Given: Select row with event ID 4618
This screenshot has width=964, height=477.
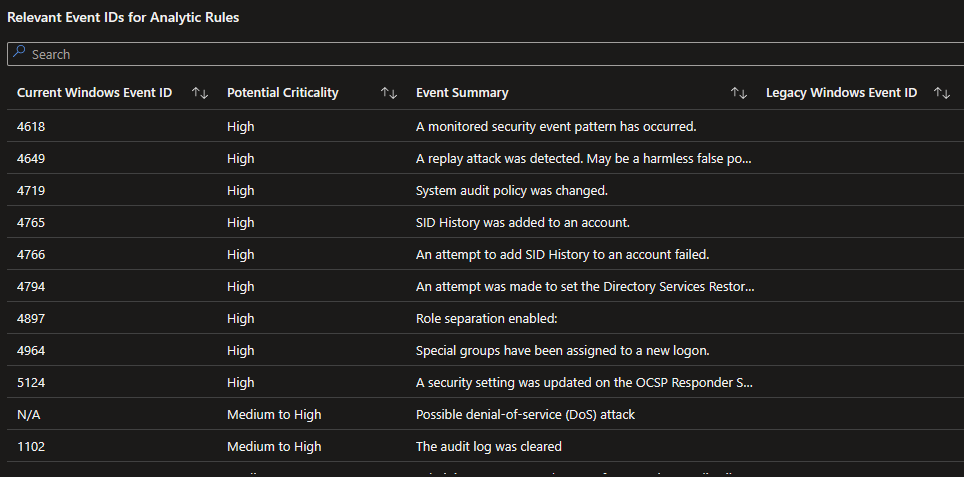Looking at the screenshot, I should tap(31, 126).
